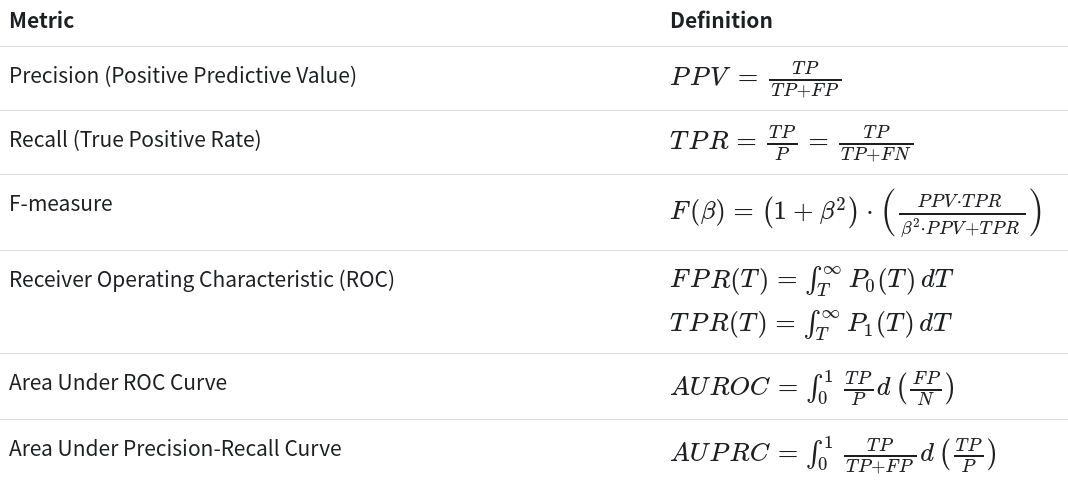Click the FPR(T) integral formula
The height and width of the screenshot is (483, 1068).
pos(811,280)
